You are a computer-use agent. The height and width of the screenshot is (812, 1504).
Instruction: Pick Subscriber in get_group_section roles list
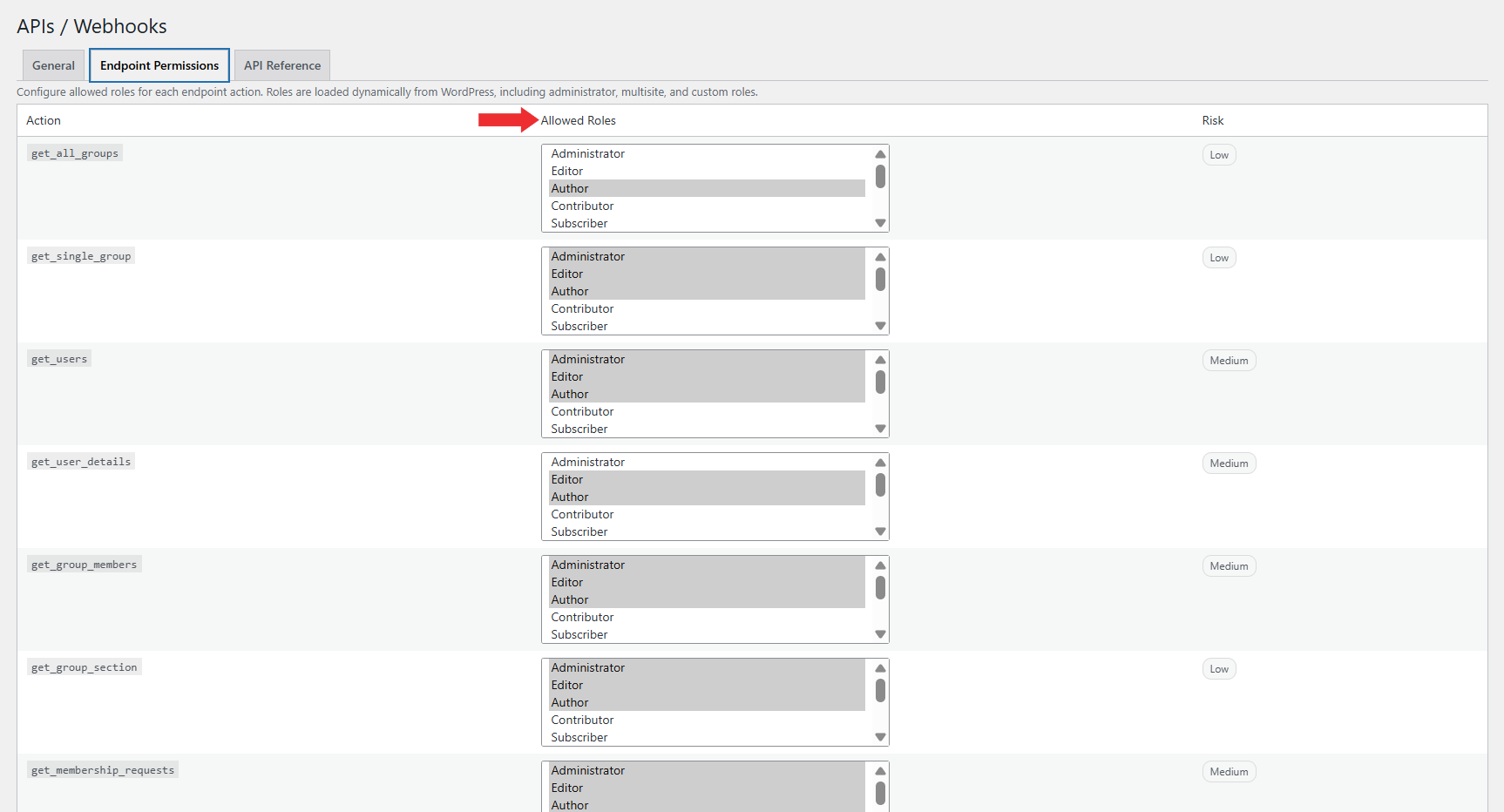pos(579,738)
